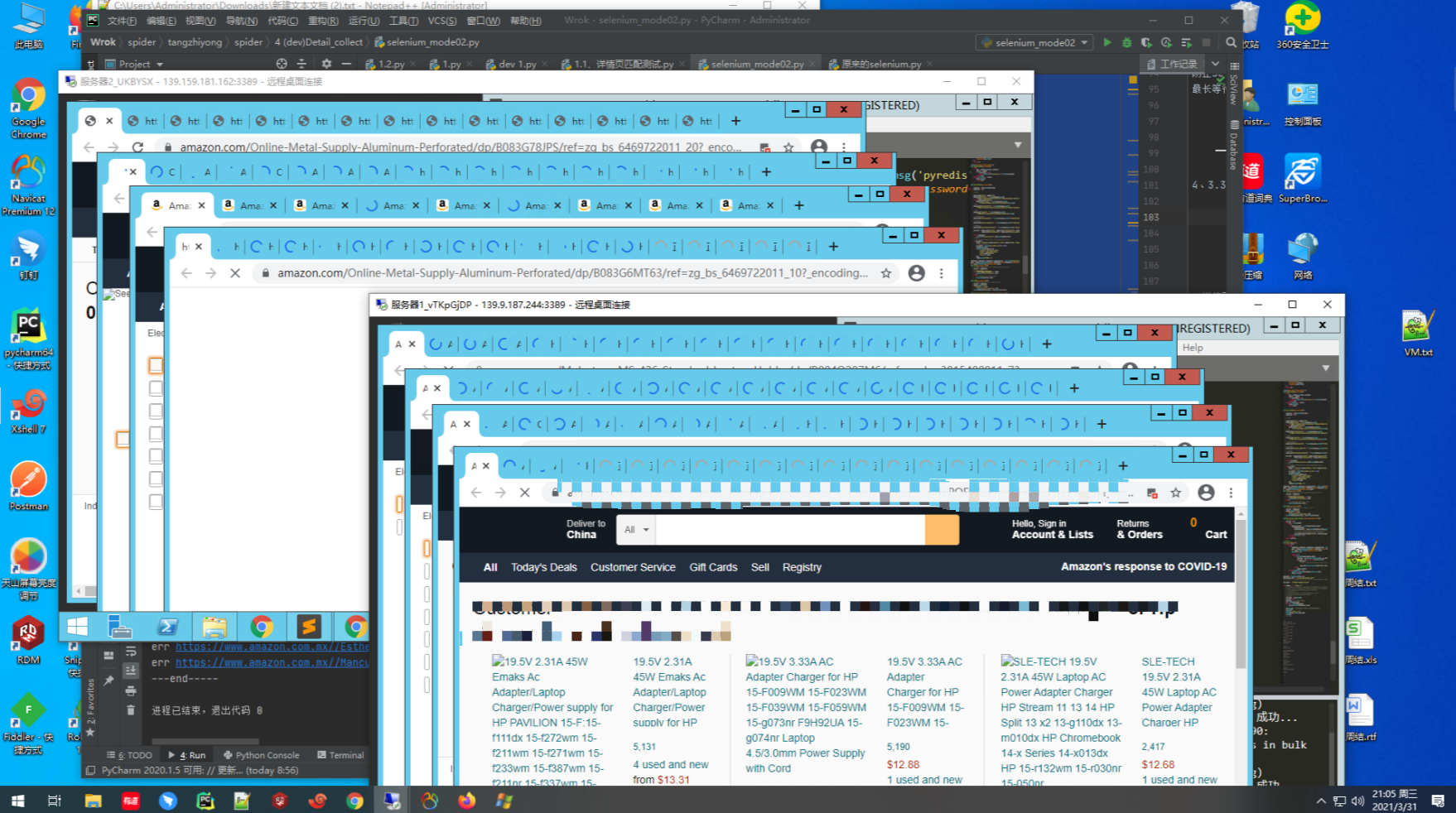Click scroll-to-end icon in PyCharm Run panel
1456x813 pixels.
click(x=131, y=671)
